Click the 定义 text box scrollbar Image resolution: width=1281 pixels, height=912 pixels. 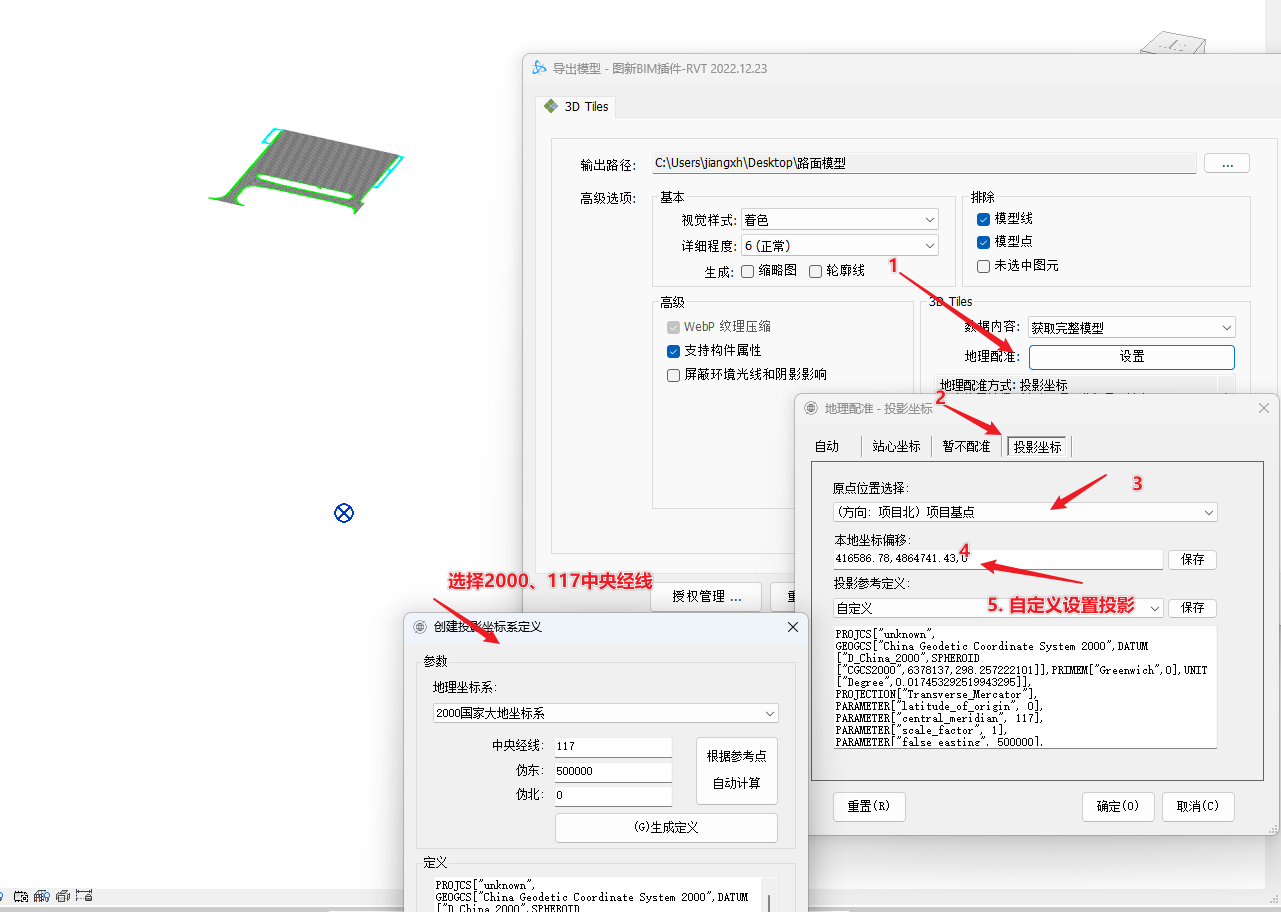769,900
